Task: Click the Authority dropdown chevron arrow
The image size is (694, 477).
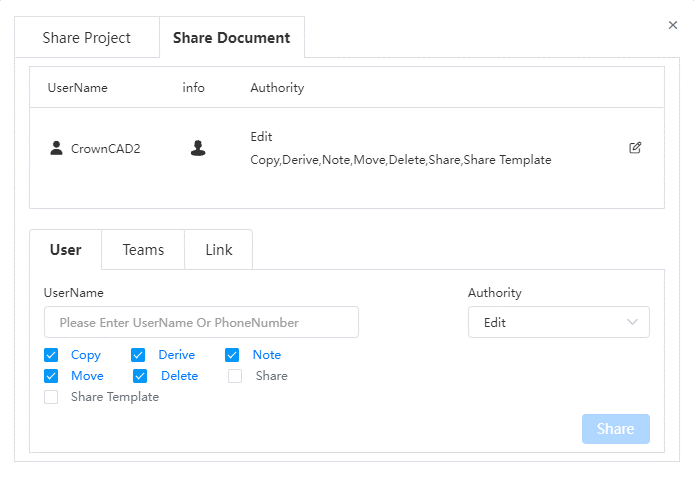Action: coord(632,322)
